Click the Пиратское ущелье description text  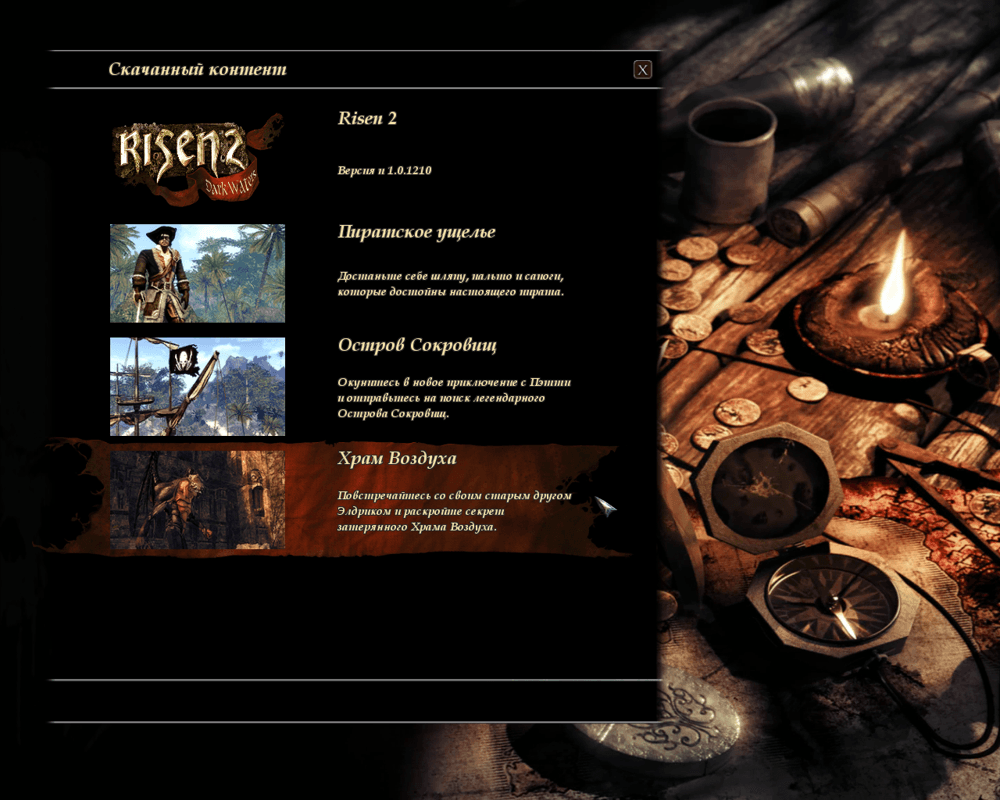(x=451, y=284)
